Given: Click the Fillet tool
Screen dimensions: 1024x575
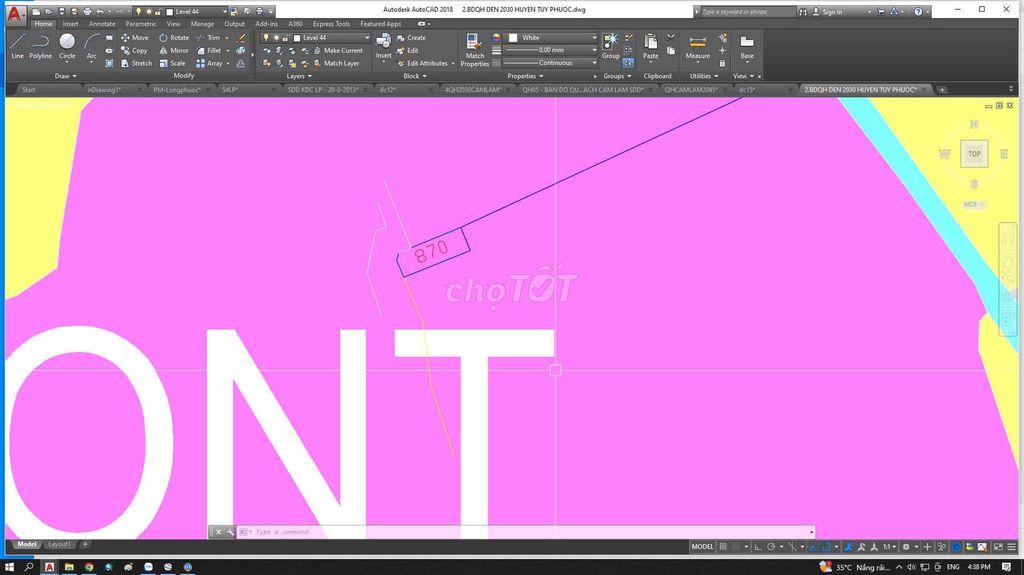Looking at the screenshot, I should pos(209,50).
